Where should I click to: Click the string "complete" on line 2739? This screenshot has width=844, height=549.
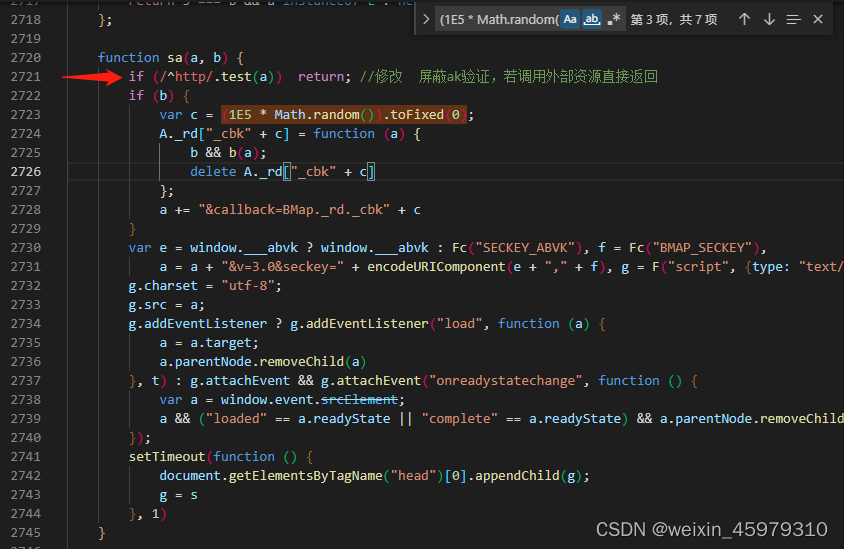pos(459,419)
